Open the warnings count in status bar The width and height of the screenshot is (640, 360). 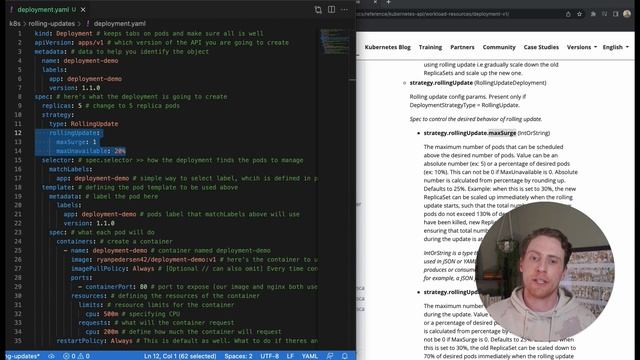tap(84, 356)
